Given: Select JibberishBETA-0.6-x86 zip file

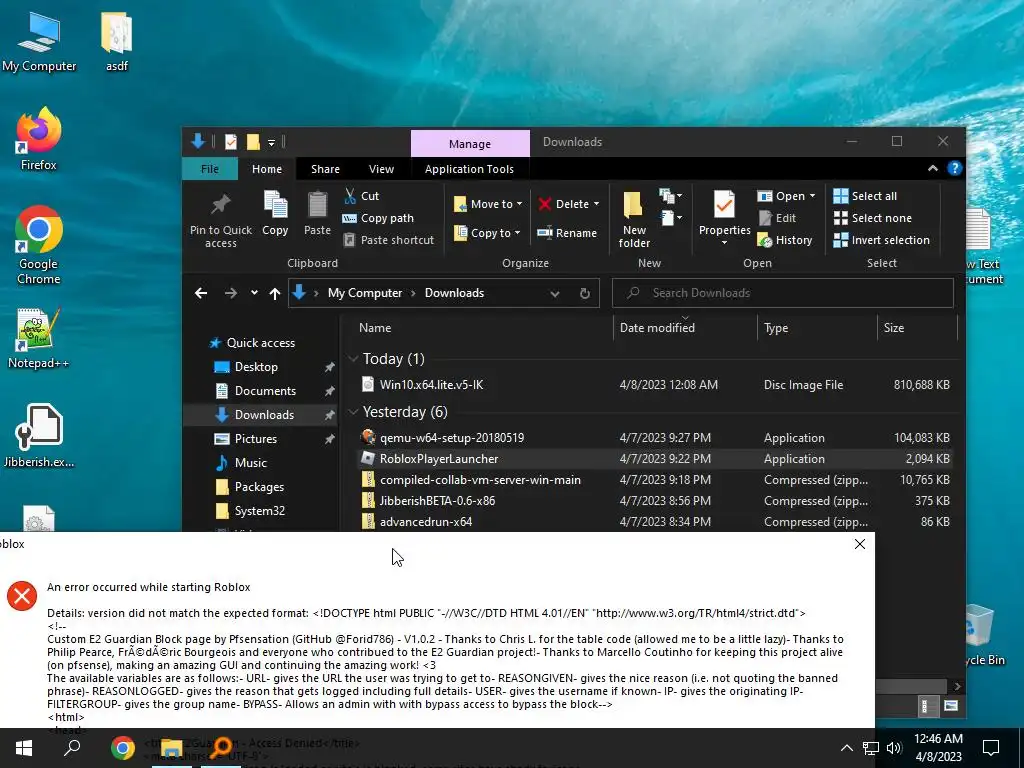Looking at the screenshot, I should (655, 501).
